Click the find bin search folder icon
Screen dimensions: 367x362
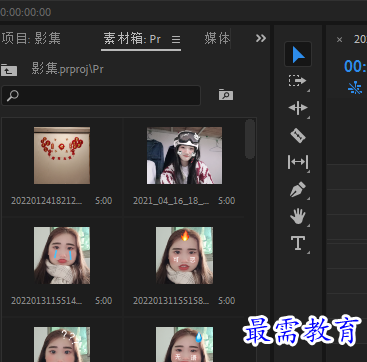click(x=226, y=95)
